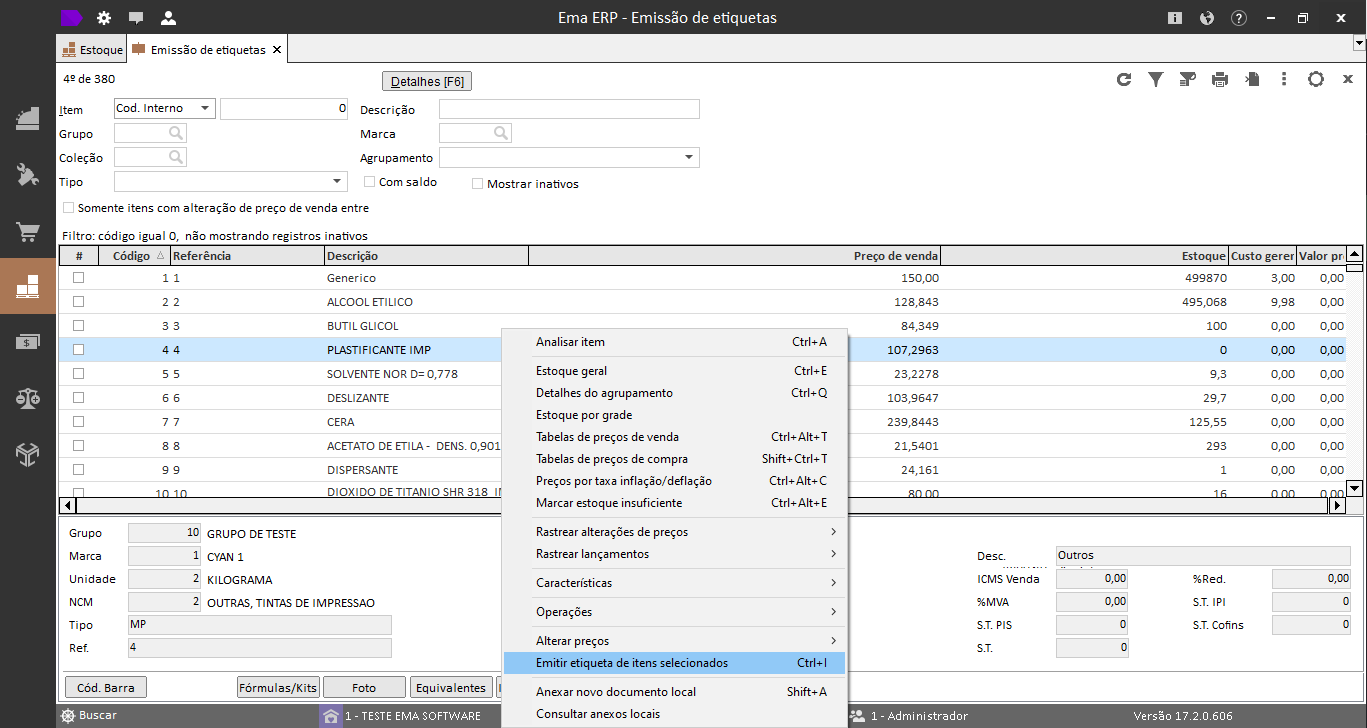Refresh the item list

[x=1124, y=80]
